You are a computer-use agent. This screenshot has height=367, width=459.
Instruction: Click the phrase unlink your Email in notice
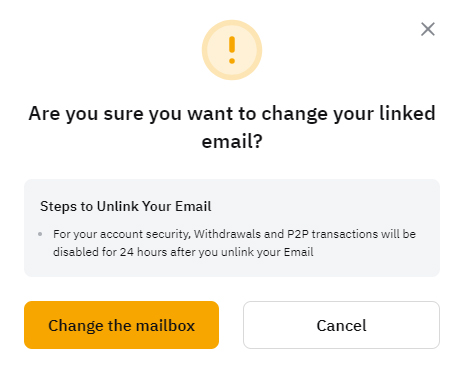tap(267, 252)
